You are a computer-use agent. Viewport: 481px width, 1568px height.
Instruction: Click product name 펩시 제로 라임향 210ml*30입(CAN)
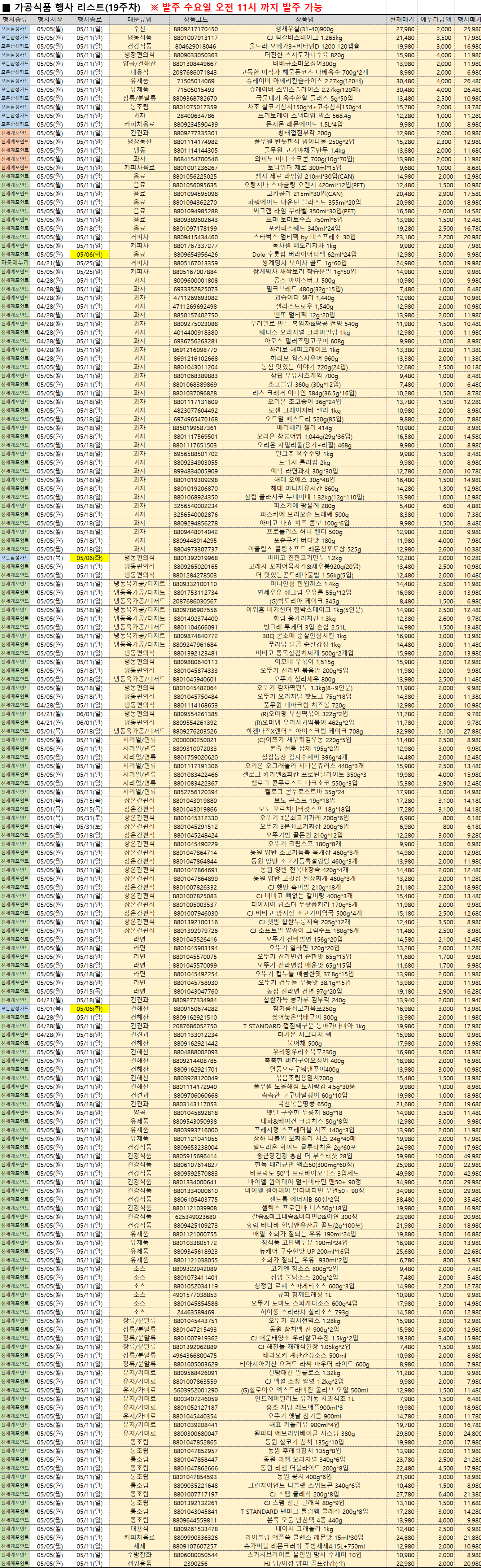coord(304,176)
